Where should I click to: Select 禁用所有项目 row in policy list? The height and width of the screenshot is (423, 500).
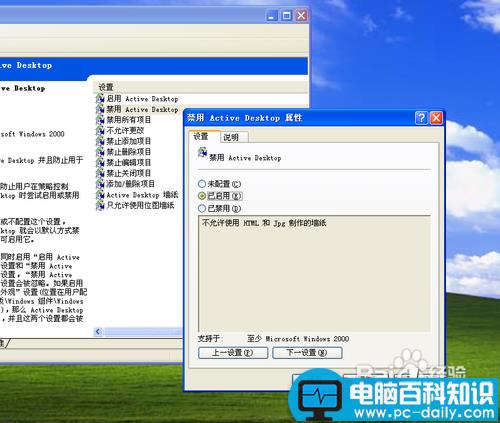pyautogui.click(x=124, y=120)
